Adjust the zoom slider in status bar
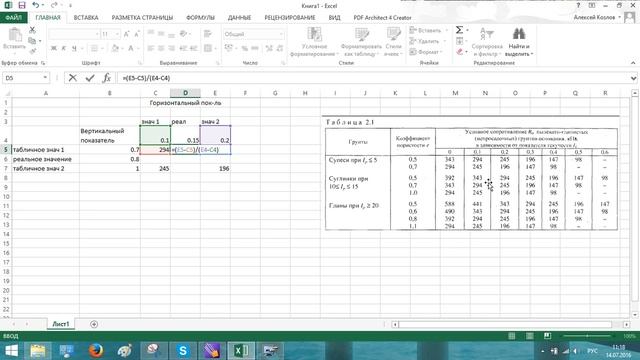This screenshot has width=640, height=360. pos(587,336)
